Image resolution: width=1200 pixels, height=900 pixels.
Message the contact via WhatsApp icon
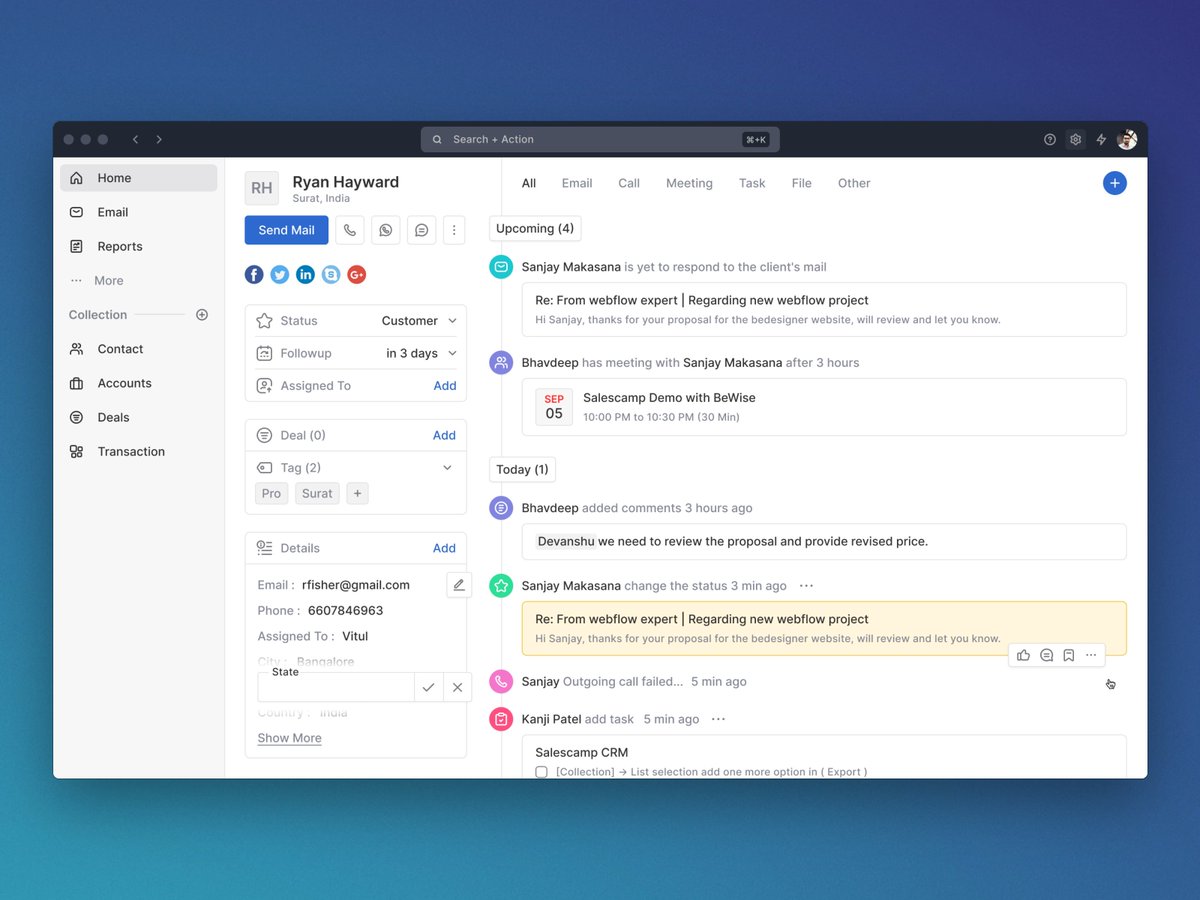[385, 230]
